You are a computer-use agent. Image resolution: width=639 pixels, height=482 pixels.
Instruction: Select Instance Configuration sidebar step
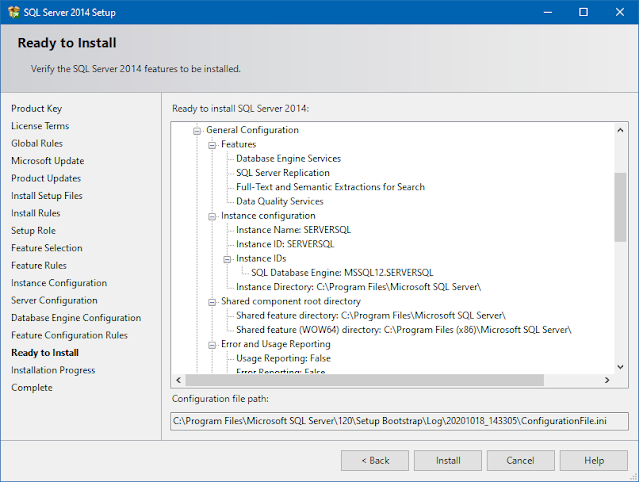[x=59, y=283]
